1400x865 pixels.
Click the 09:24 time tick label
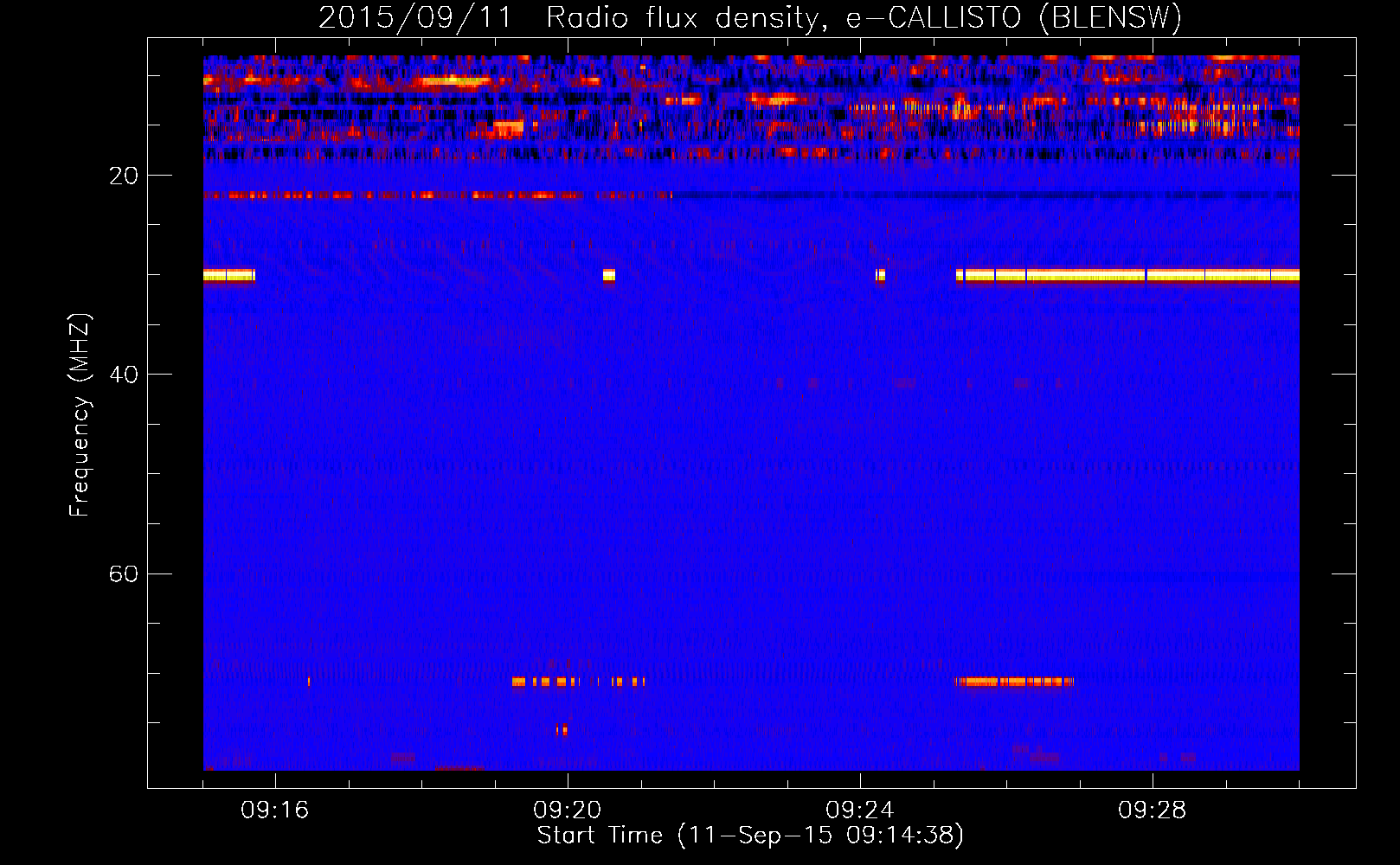click(x=860, y=811)
